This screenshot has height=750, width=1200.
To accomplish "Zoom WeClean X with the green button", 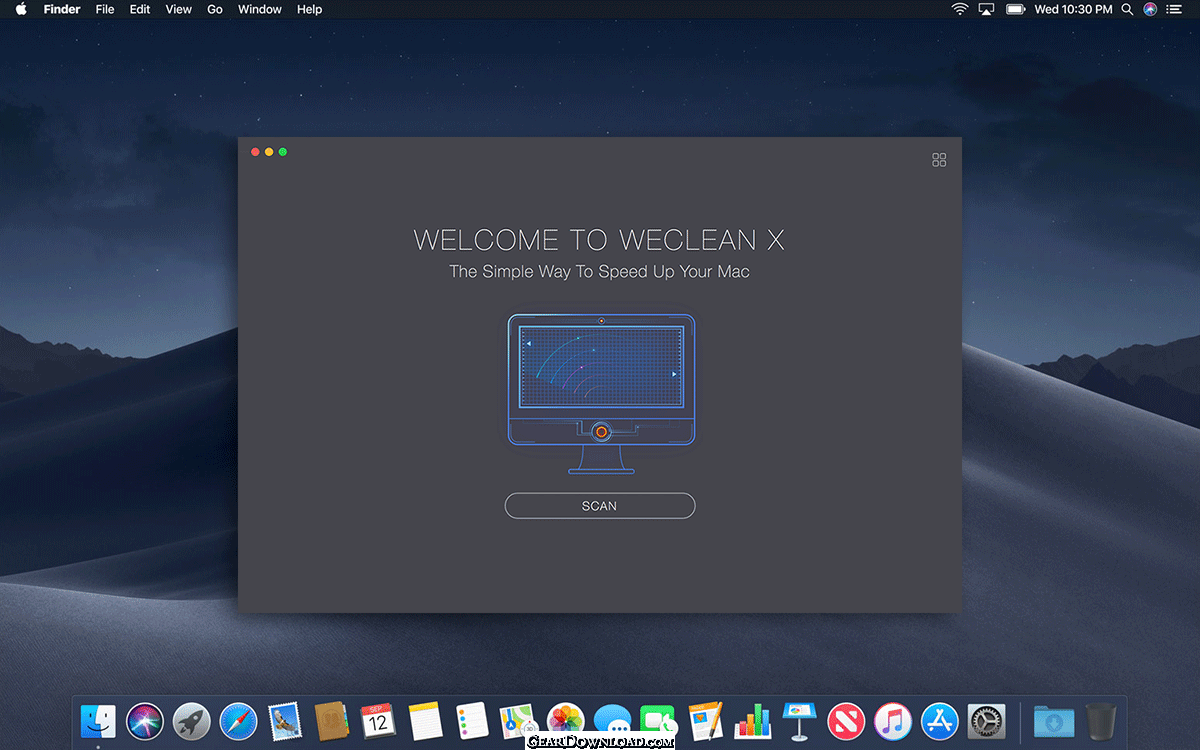I will pos(283,152).
